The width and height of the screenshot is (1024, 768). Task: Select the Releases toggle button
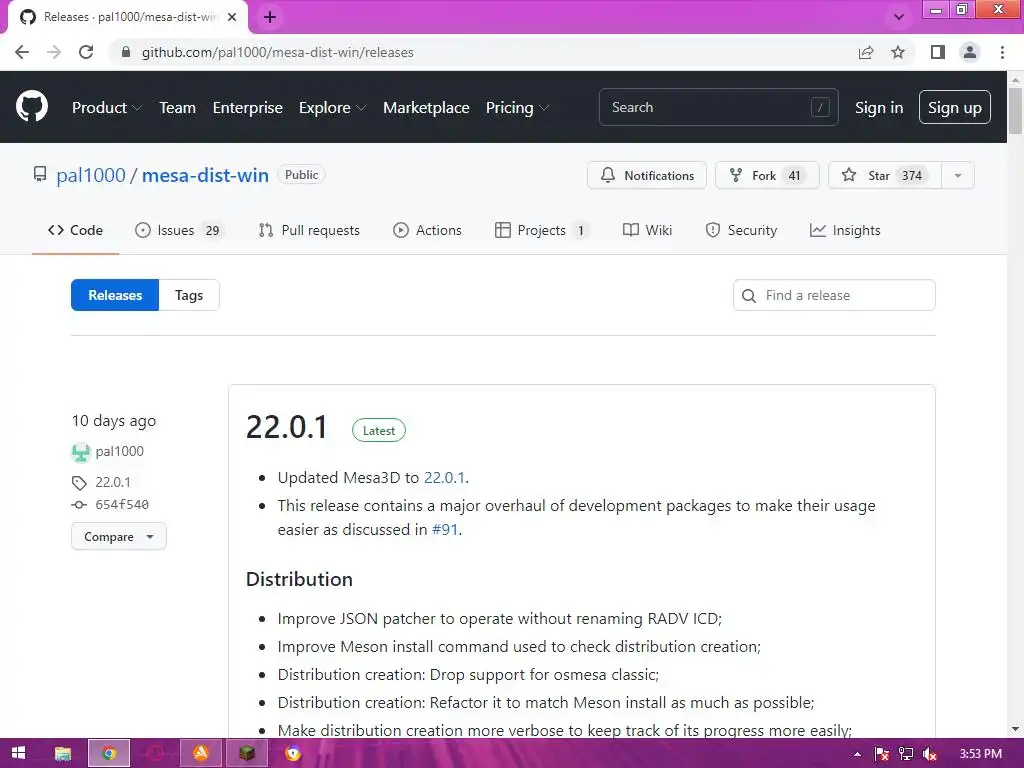click(115, 295)
